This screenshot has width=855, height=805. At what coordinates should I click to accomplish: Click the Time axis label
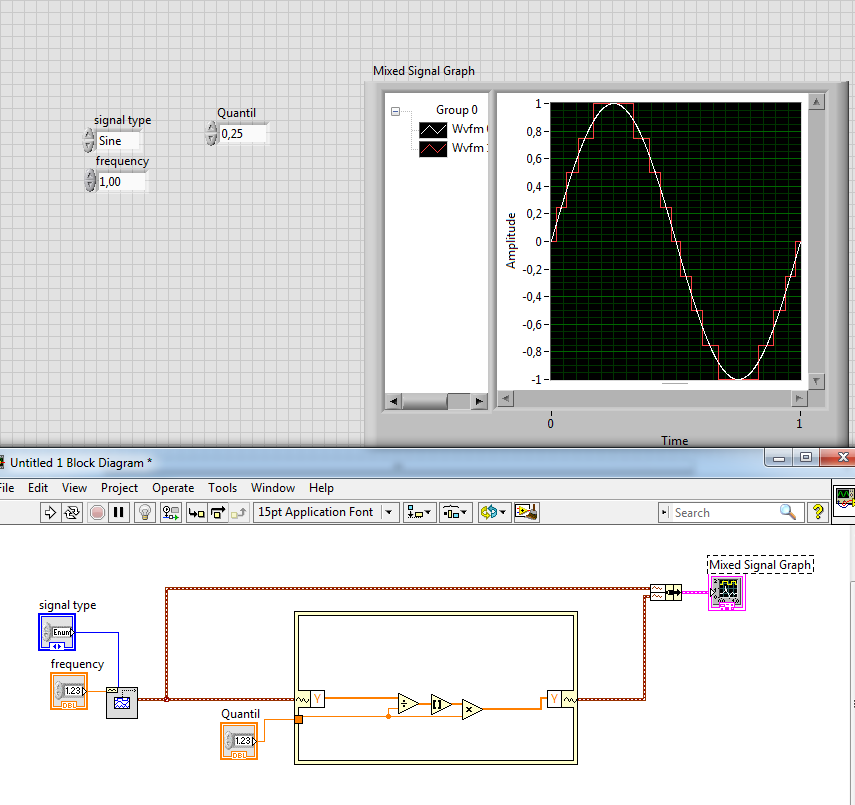tap(675, 441)
